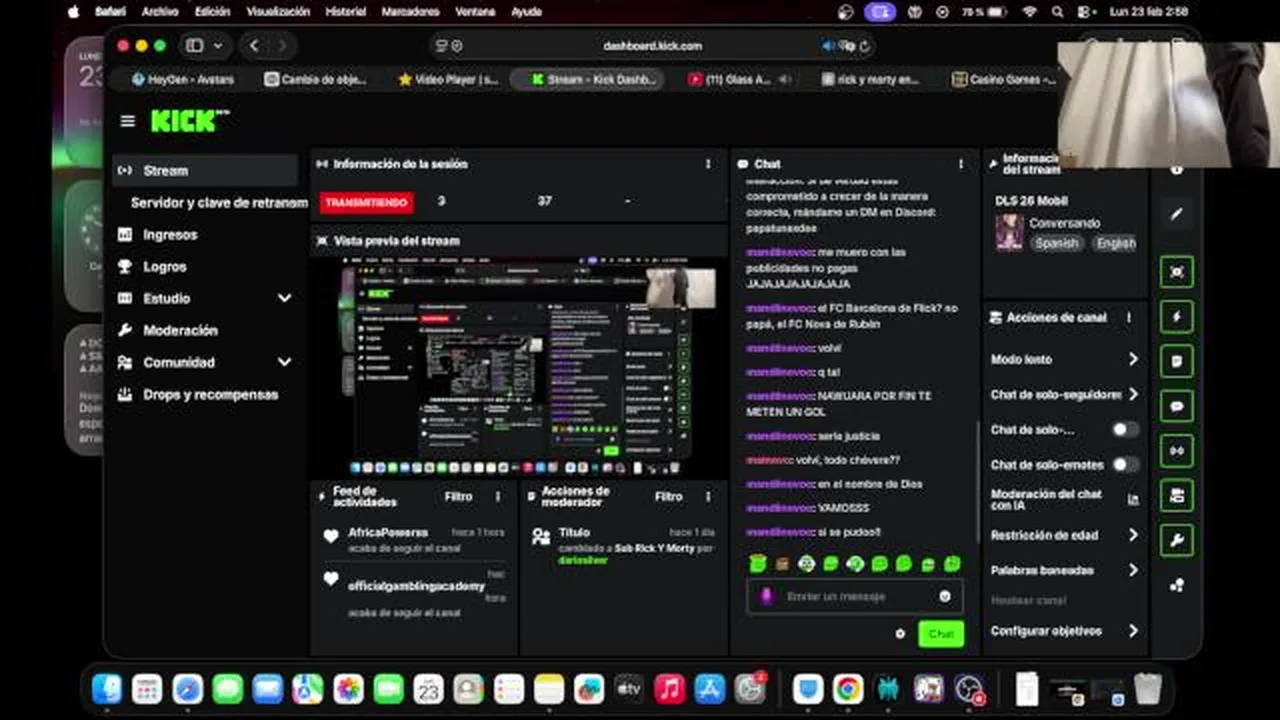Click the lightning bolt icon in right rail
Screen dimensions: 1280x720
[1177, 317]
